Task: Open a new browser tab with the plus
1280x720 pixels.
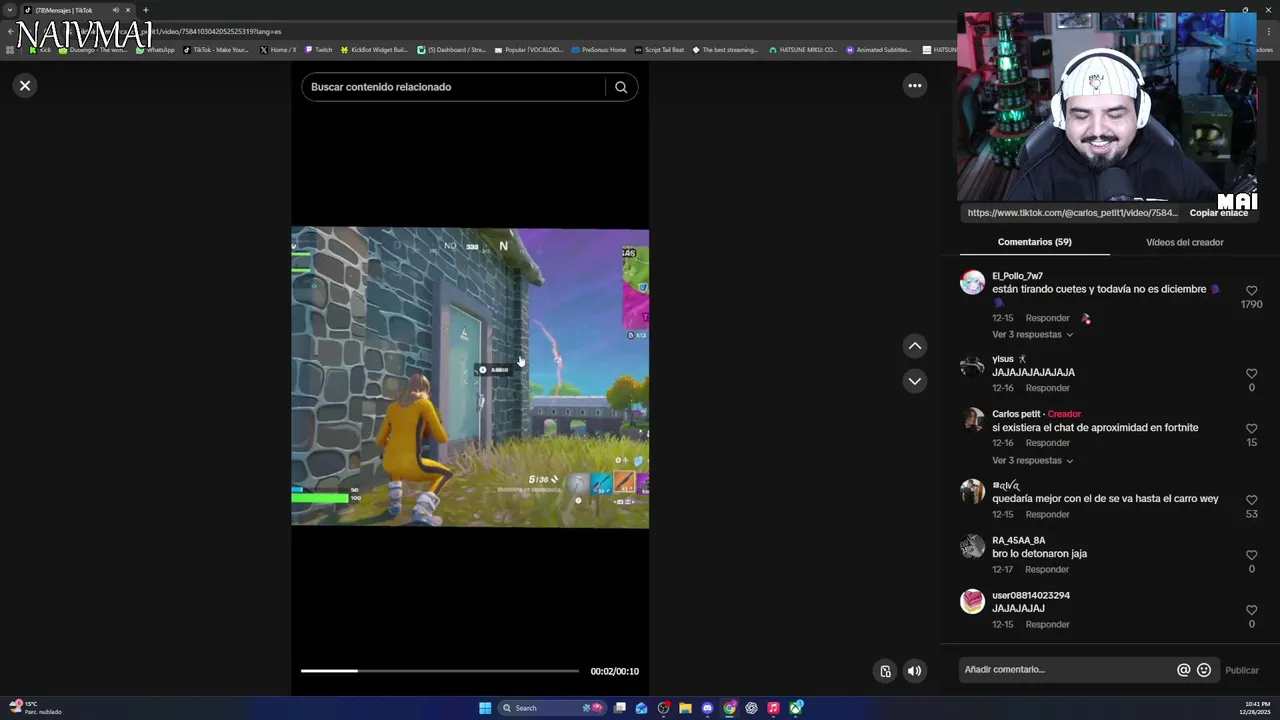Action: coord(145,10)
